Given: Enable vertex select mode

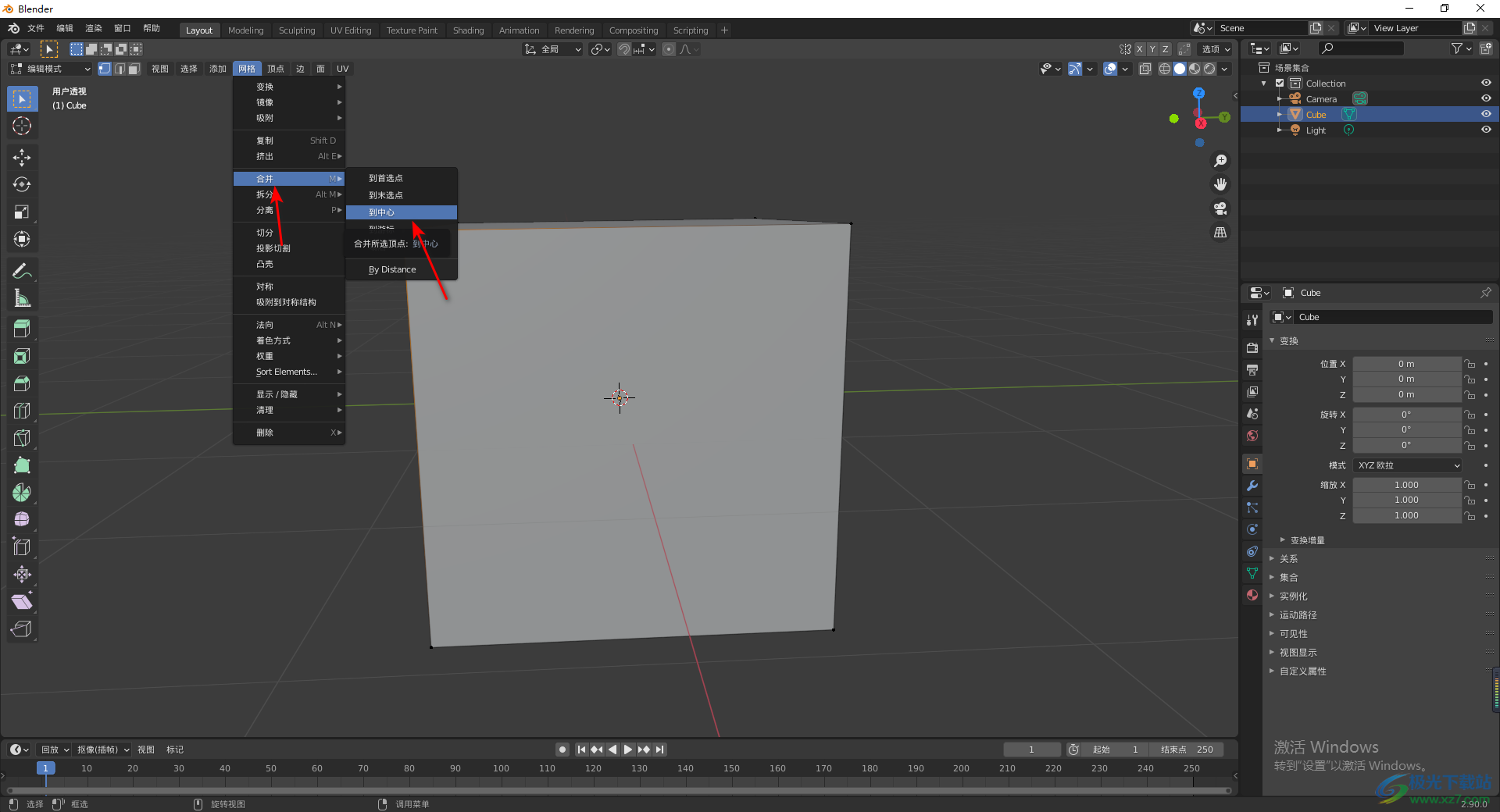Looking at the screenshot, I should click(105, 69).
